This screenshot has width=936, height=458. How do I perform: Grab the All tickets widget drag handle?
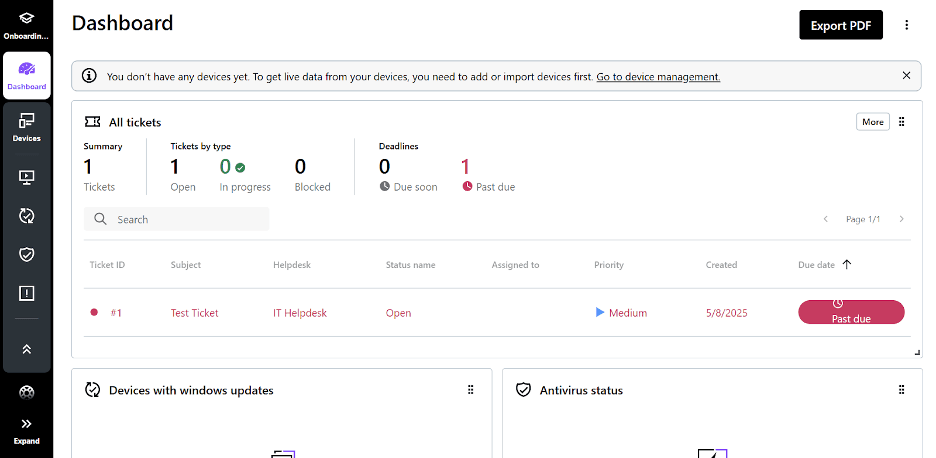coord(901,122)
